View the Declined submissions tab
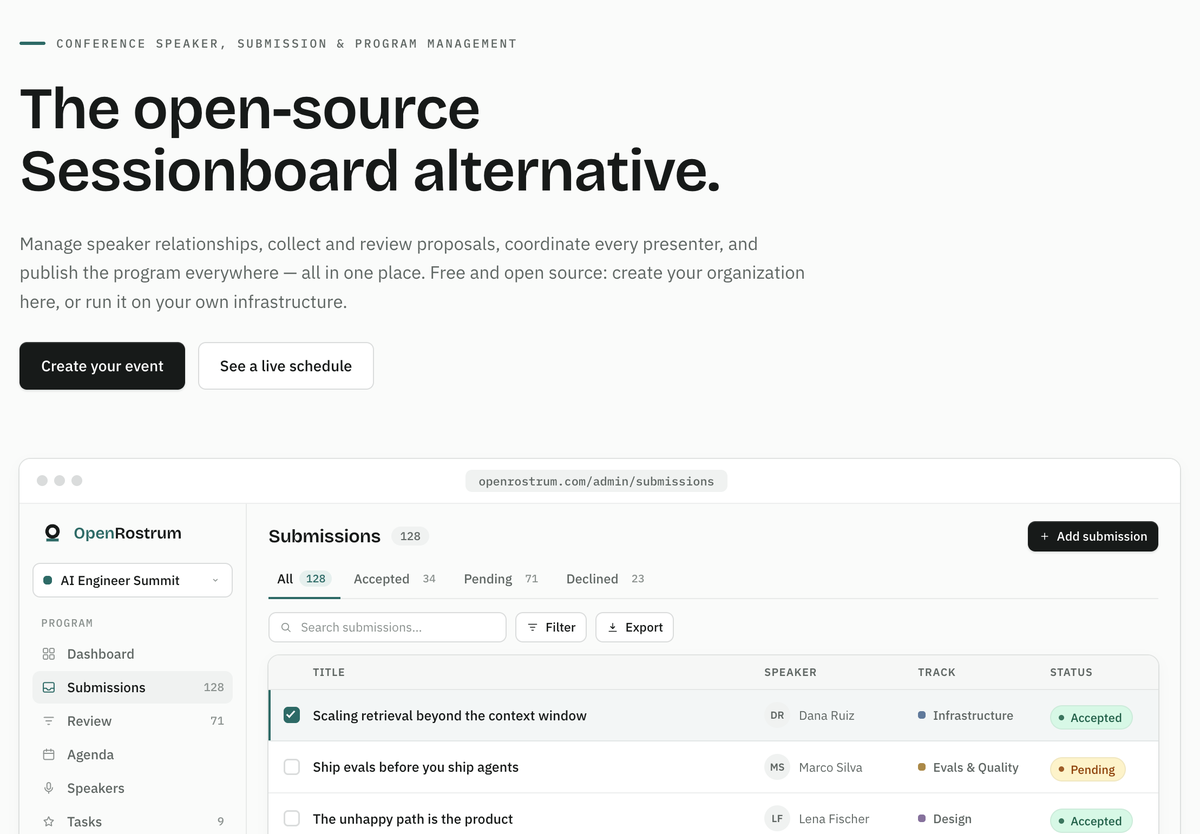 pyautogui.click(x=605, y=579)
